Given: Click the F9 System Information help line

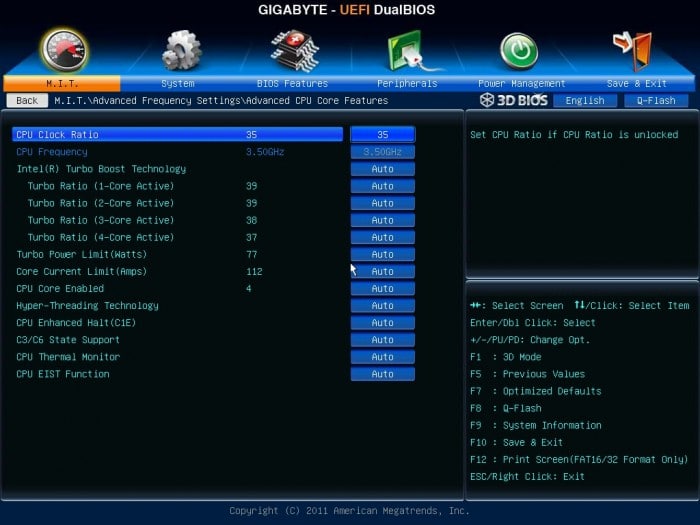Looking at the screenshot, I should tap(536, 425).
